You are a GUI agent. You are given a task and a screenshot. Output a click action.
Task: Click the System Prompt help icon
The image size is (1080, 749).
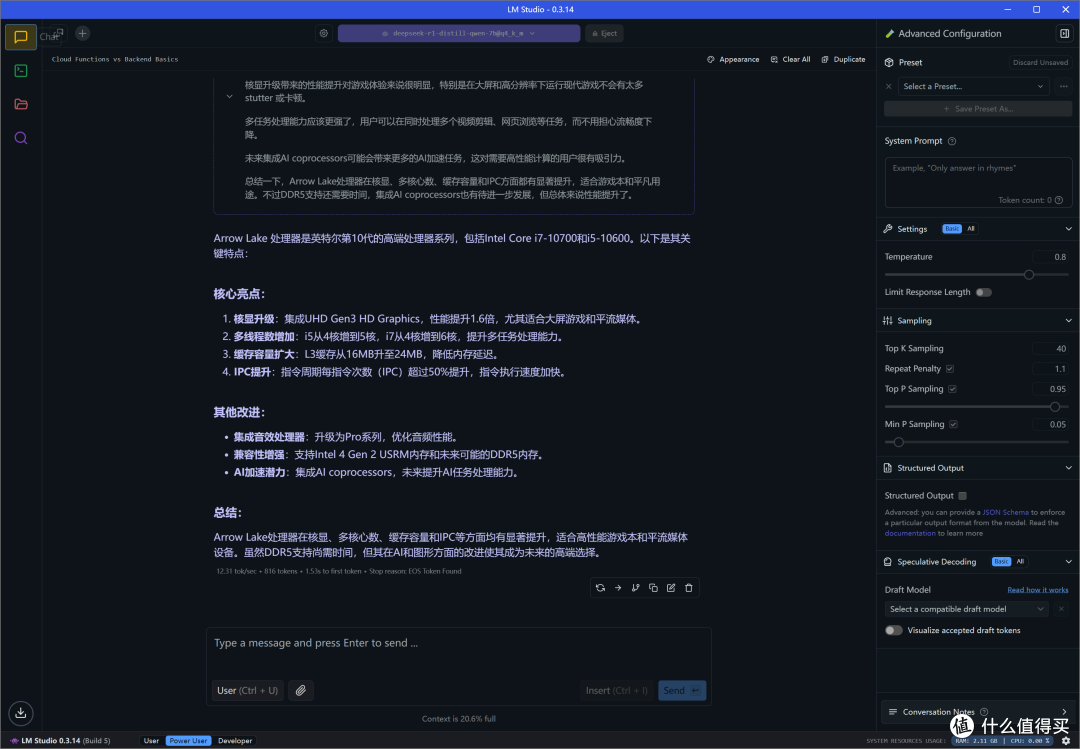952,141
